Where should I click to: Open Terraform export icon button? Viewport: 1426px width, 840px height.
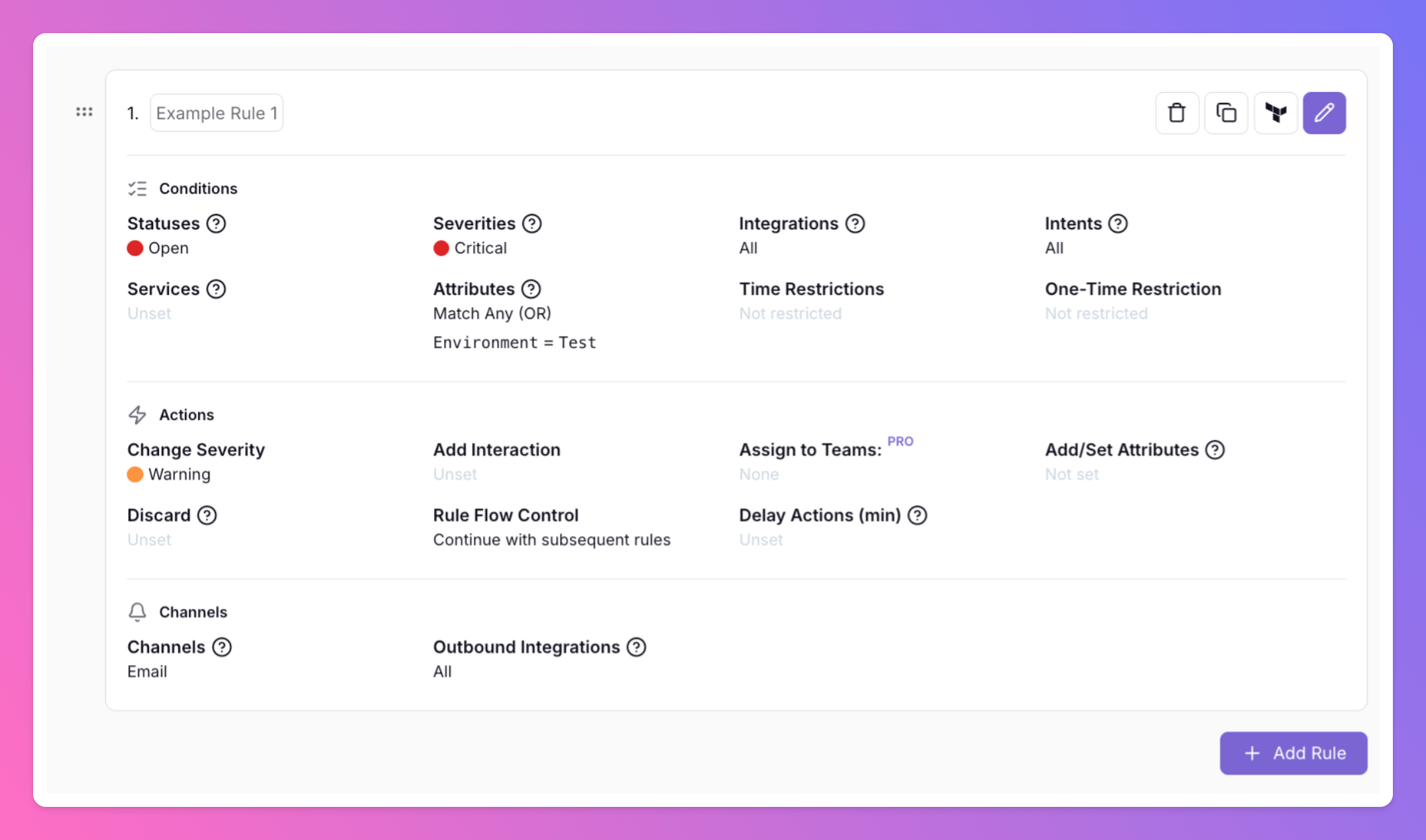[x=1276, y=113]
